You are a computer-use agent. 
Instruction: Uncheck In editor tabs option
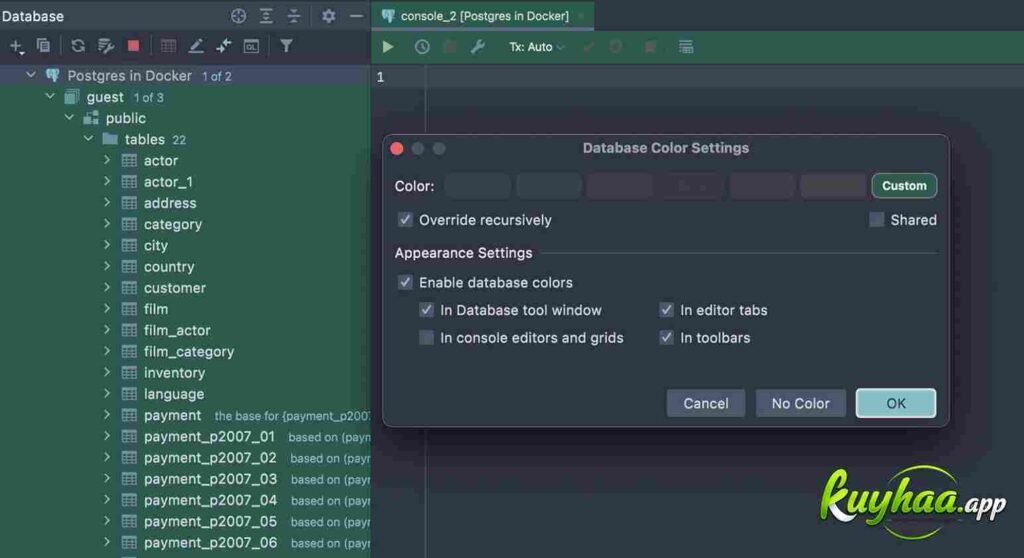[x=666, y=310]
